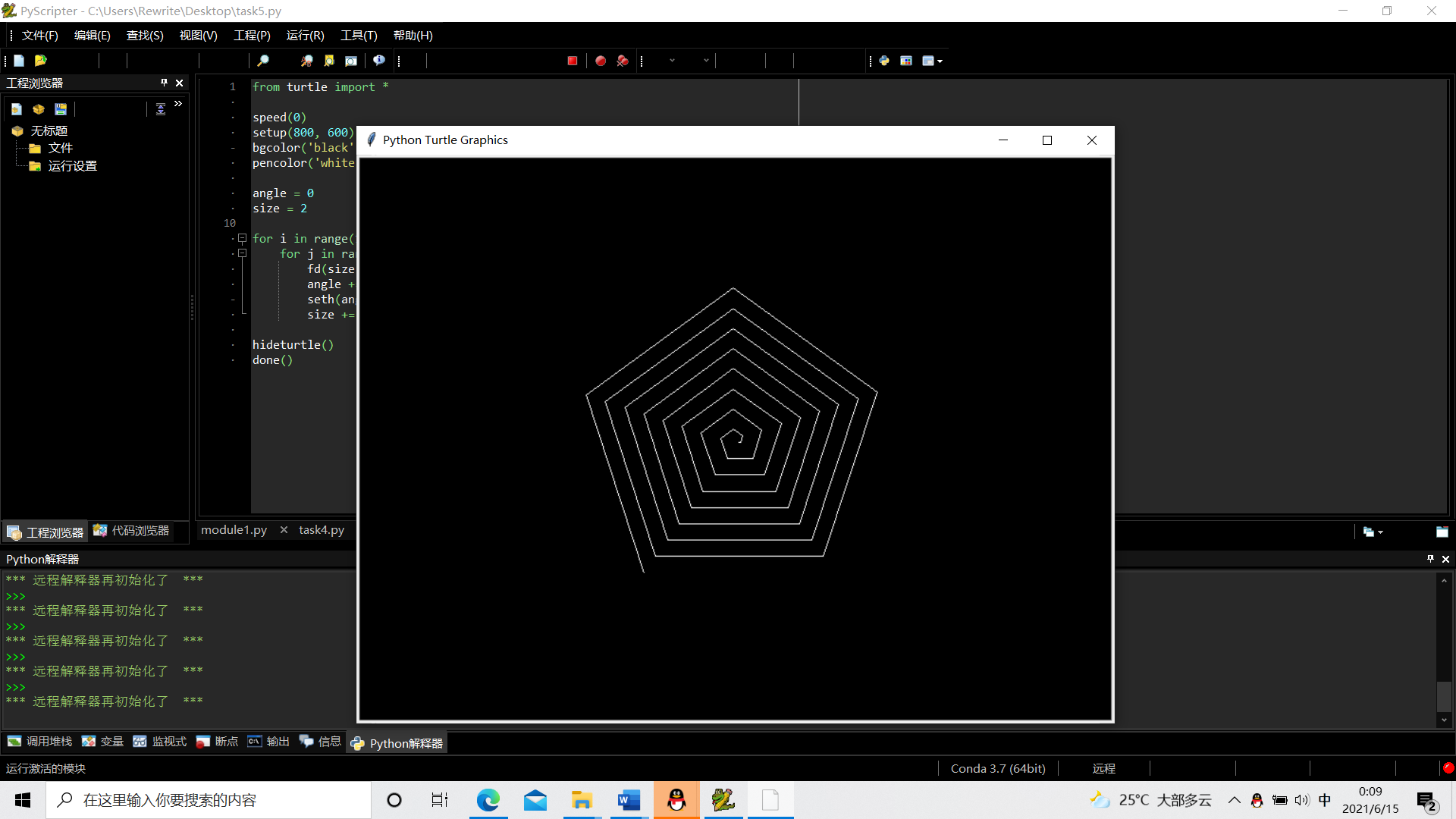
Task: Collapse the outer for loop fold marker
Action: coord(243,238)
